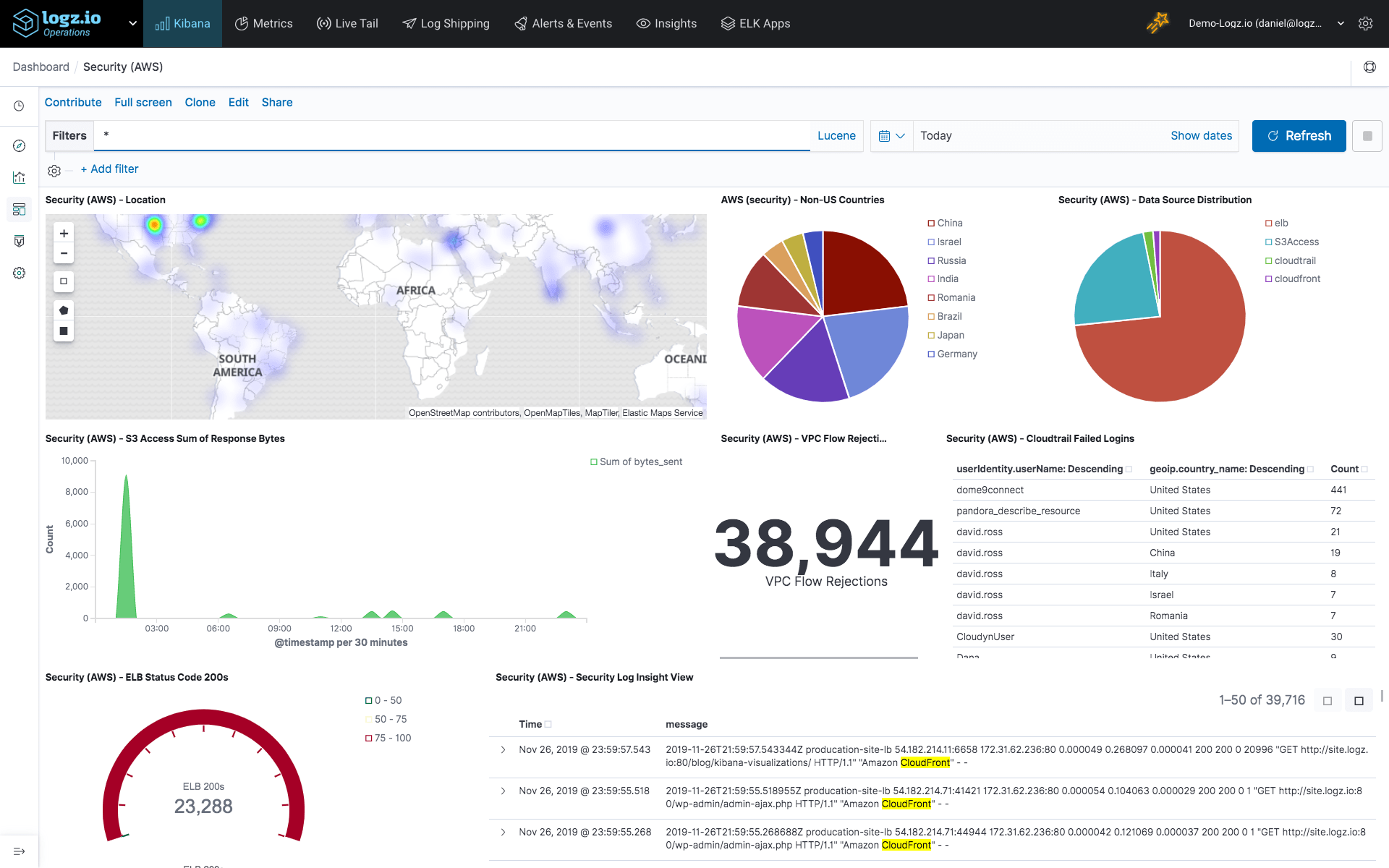Switch to the Metrics tab
The image size is (1389, 868).
[264, 23]
